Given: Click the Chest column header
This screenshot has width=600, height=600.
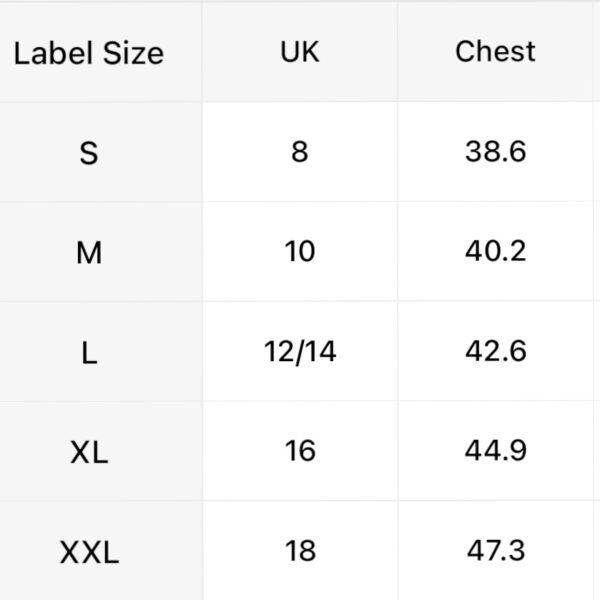Looking at the screenshot, I should click(x=495, y=51).
